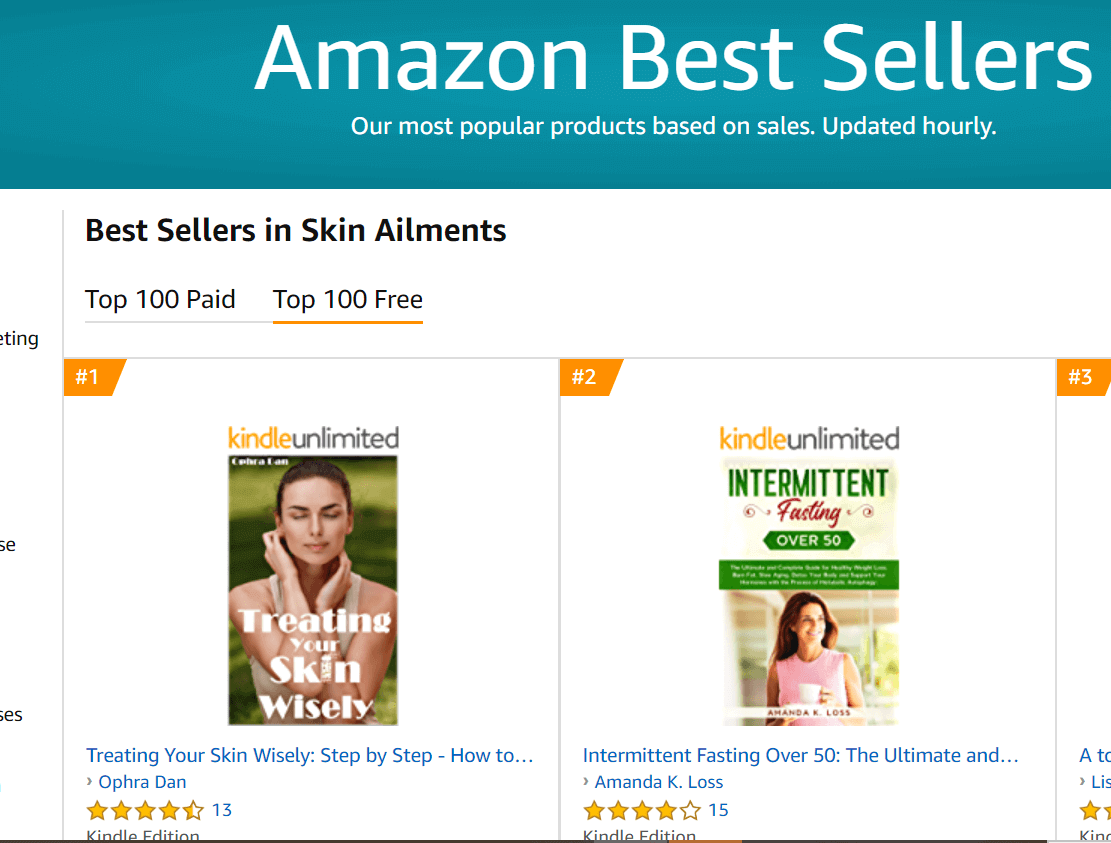Click chevron beside Ophra Dan name
Viewport: 1111px width, 843px height.
(89, 782)
